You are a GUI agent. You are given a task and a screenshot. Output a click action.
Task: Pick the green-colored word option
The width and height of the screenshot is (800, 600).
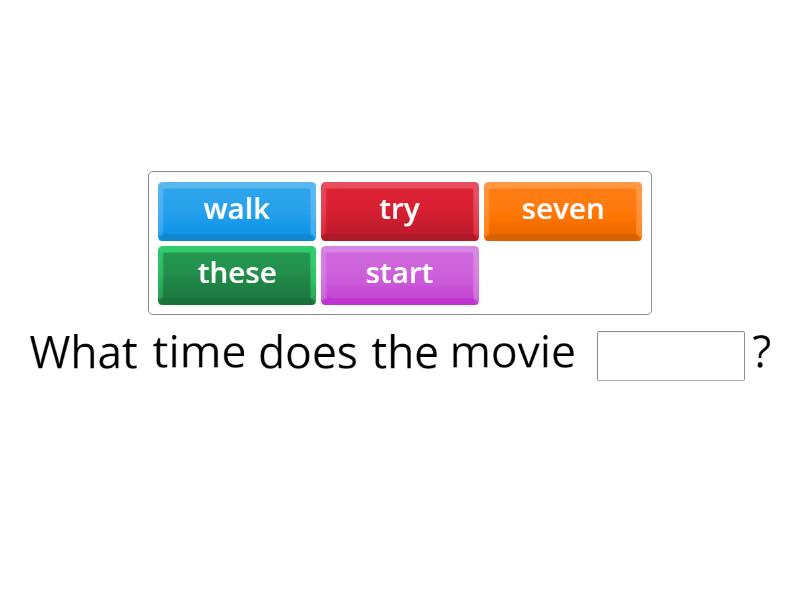point(236,274)
